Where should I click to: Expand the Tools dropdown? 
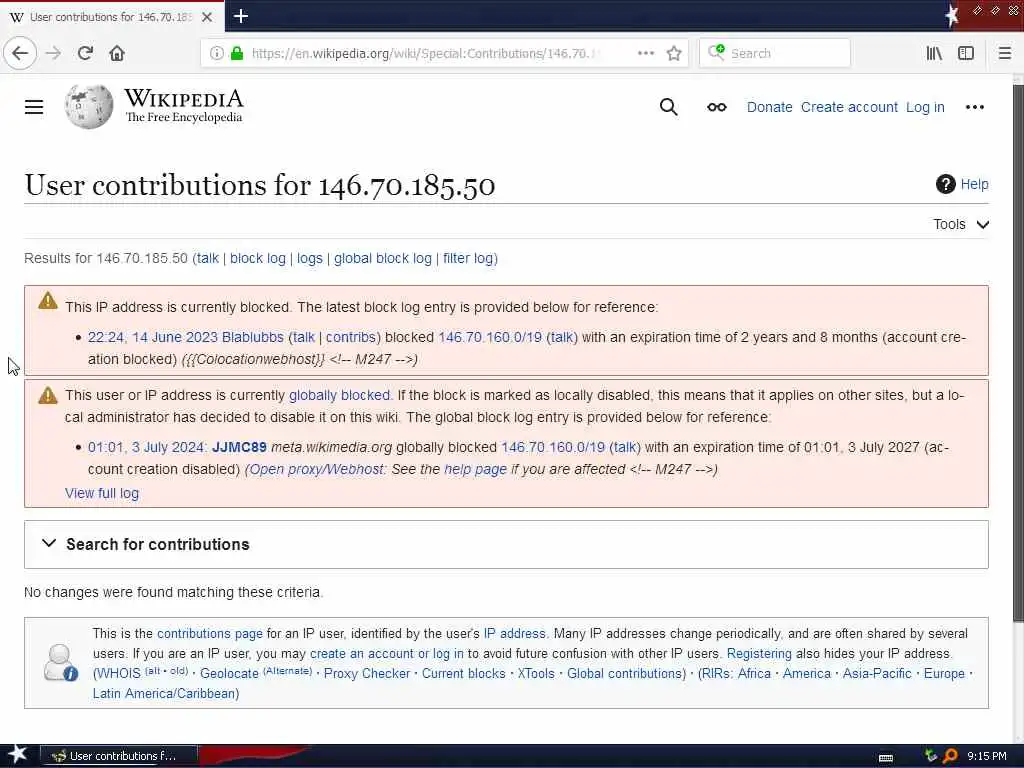tap(961, 224)
